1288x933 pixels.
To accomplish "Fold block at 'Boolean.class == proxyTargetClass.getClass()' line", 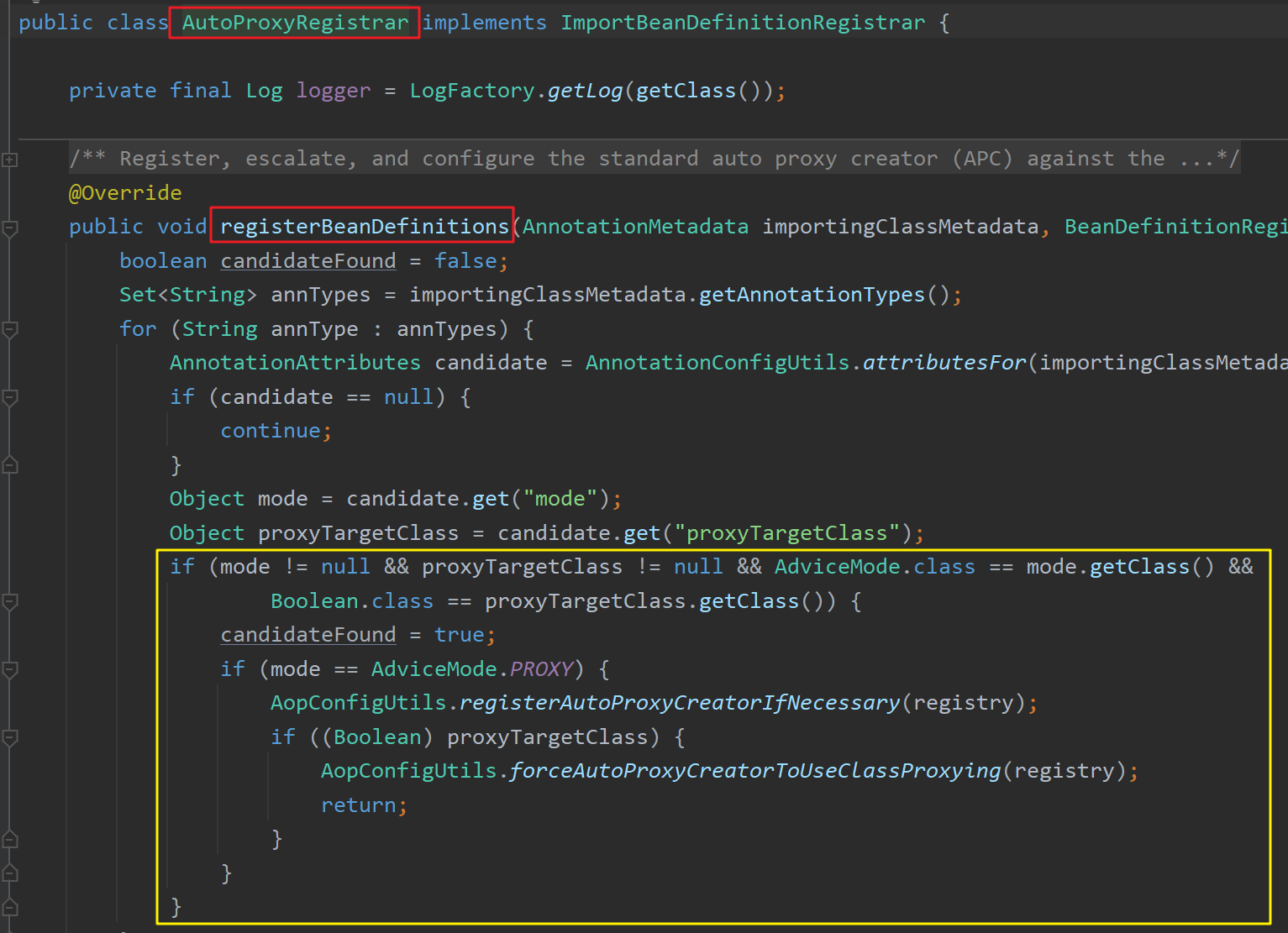I will (10, 601).
